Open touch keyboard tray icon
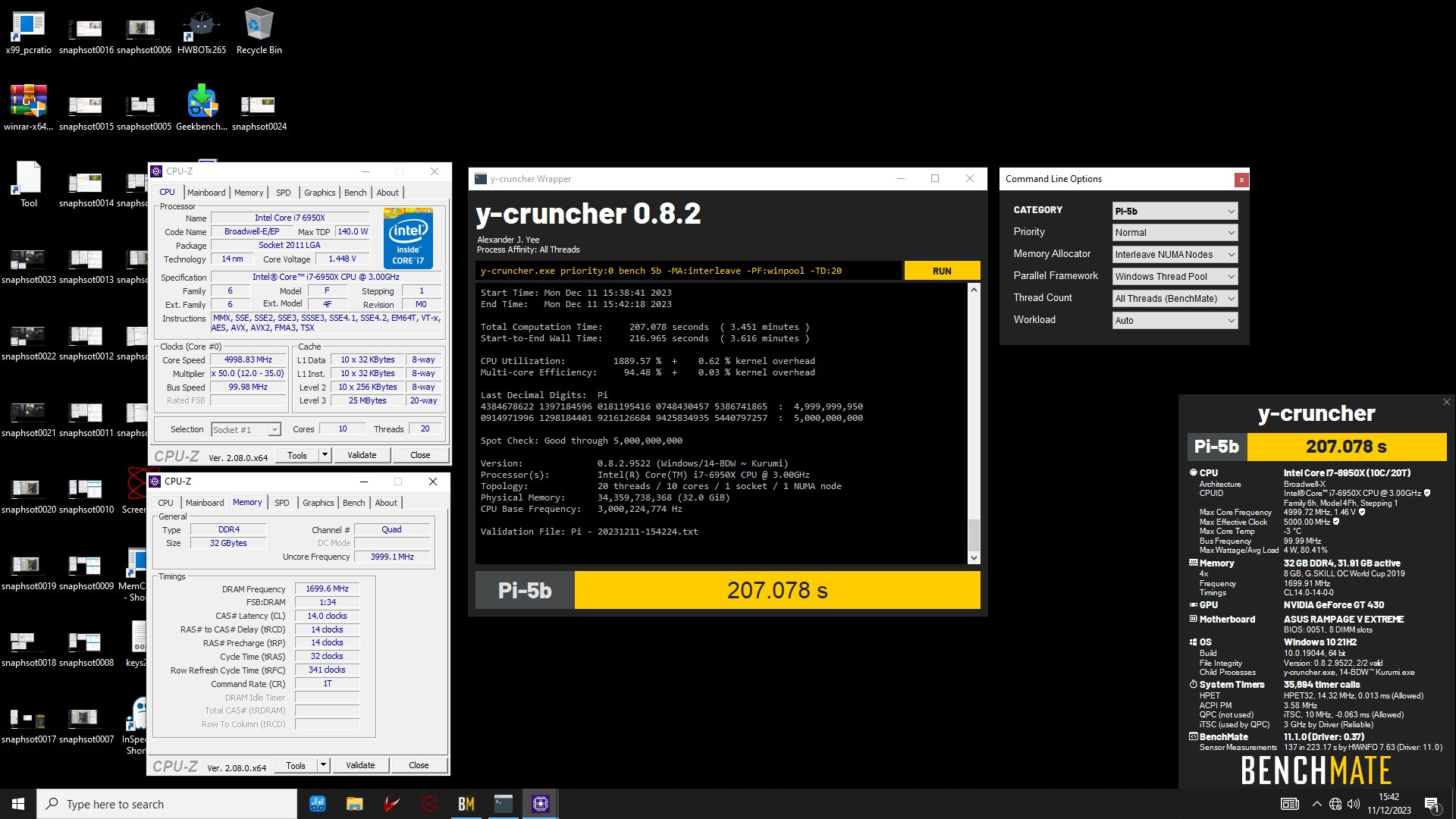The image size is (1456, 819). (x=1290, y=804)
